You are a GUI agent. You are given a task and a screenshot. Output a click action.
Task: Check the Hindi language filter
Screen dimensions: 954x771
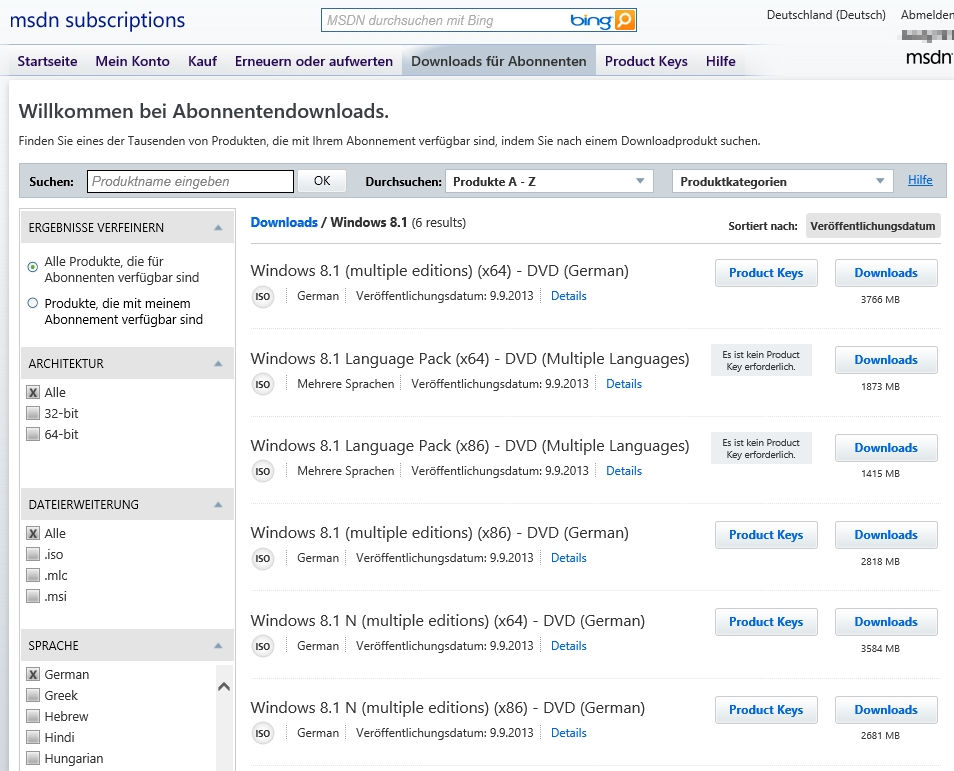tap(33, 738)
